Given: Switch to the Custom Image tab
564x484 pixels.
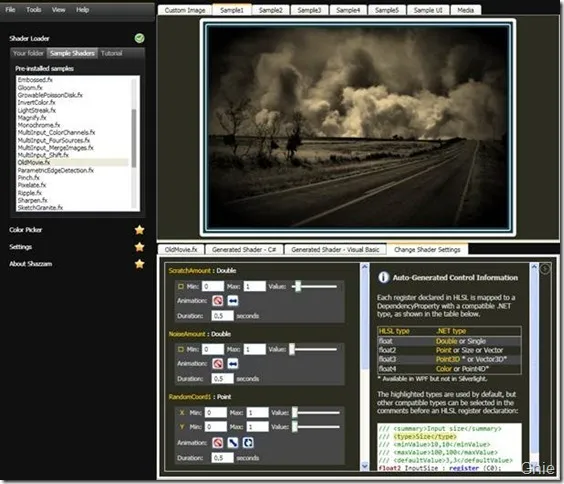Looking at the screenshot, I should [185, 10].
